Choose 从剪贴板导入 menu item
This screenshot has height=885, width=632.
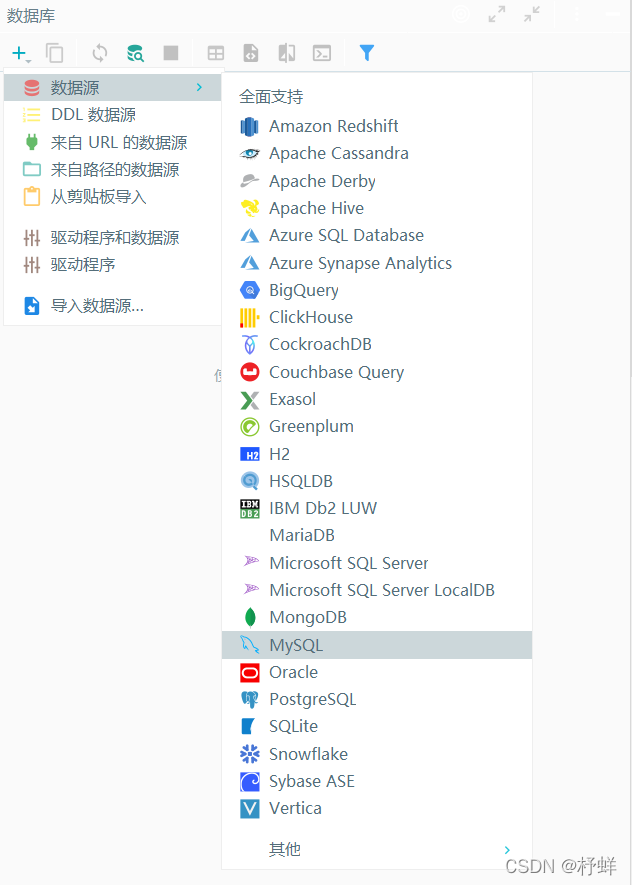(112, 196)
